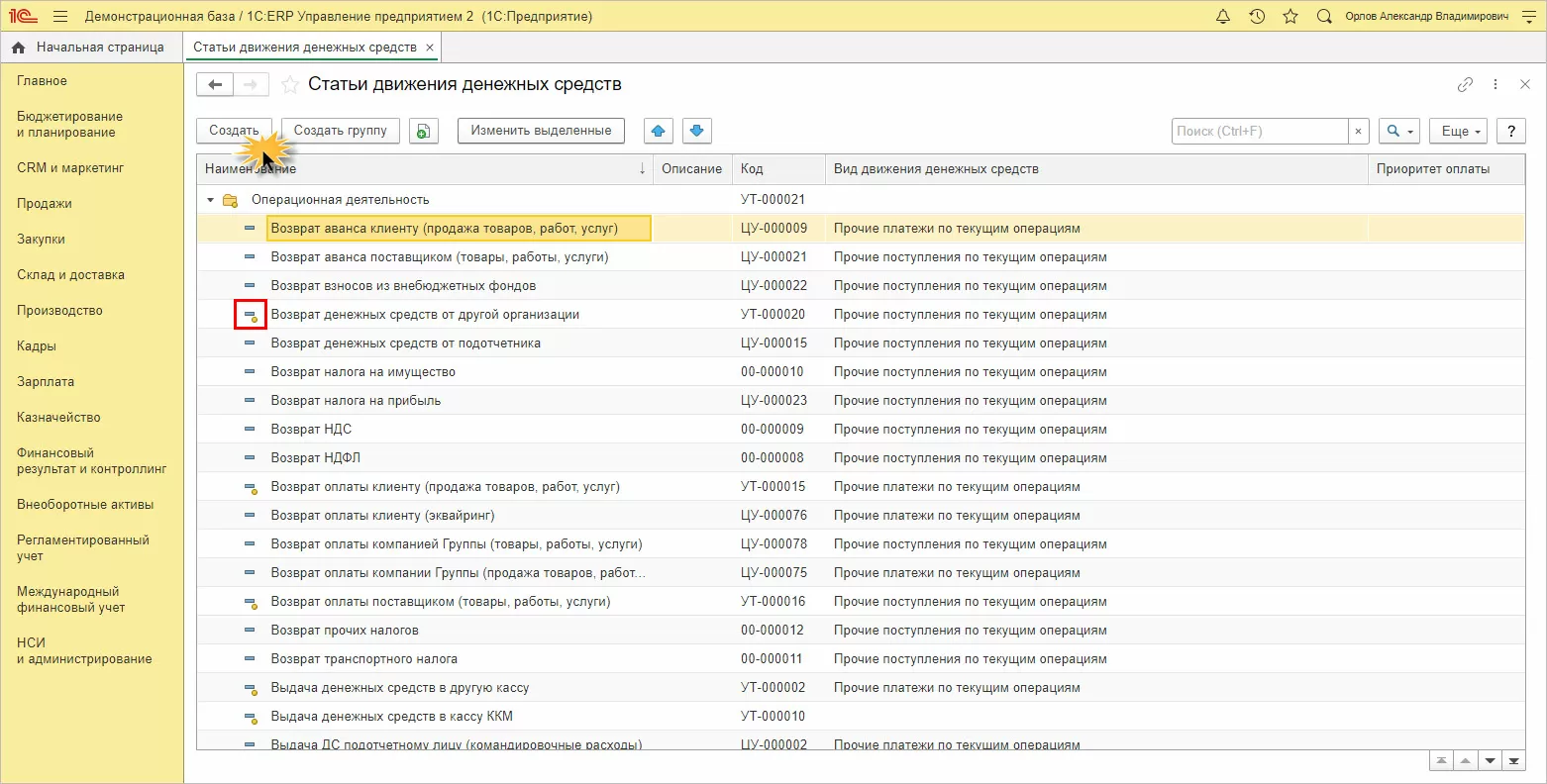Screen dimensions: 1547x784
Task: Click the Создать button
Action: coord(234,131)
